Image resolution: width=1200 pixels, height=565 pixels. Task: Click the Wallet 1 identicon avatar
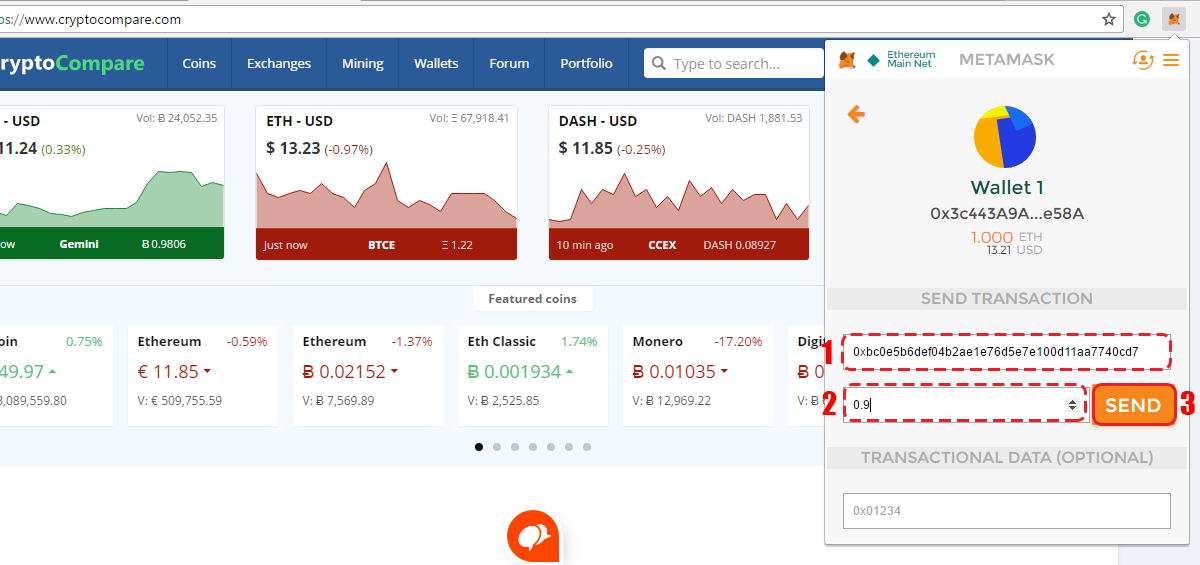click(1005, 137)
